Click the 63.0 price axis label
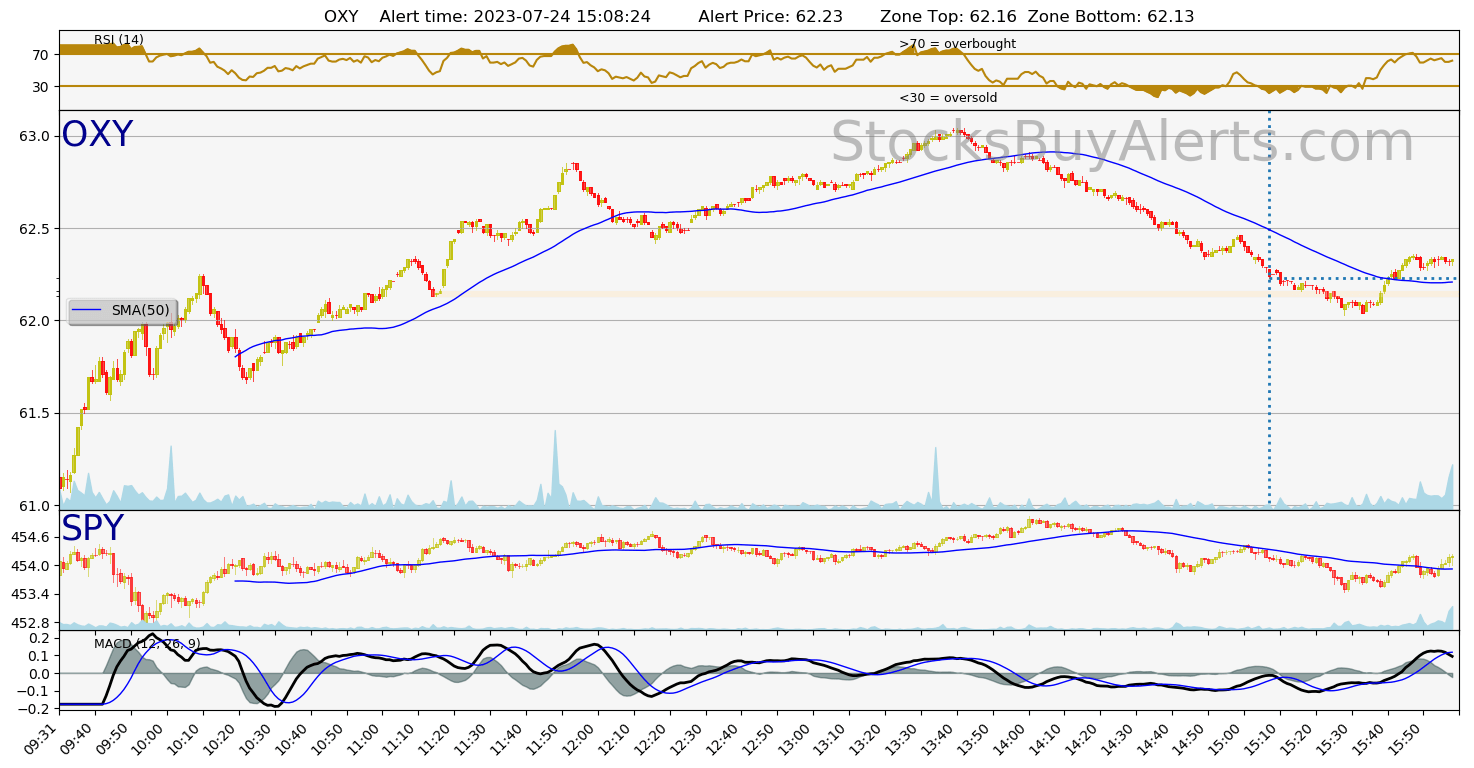This screenshot has height=768, width=1474. tap(36, 136)
